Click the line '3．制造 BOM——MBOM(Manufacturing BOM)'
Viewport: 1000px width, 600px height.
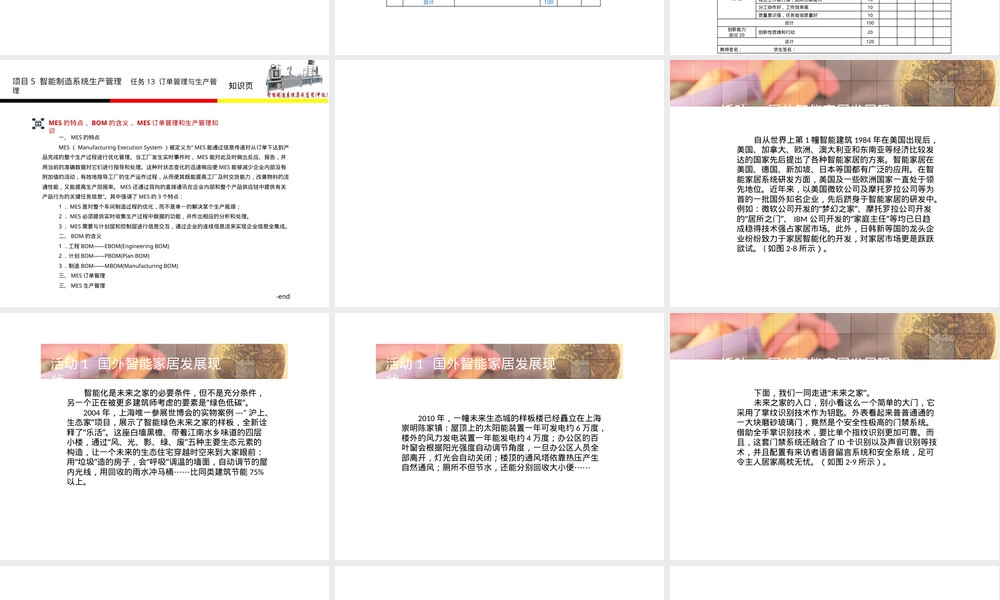click(119, 266)
